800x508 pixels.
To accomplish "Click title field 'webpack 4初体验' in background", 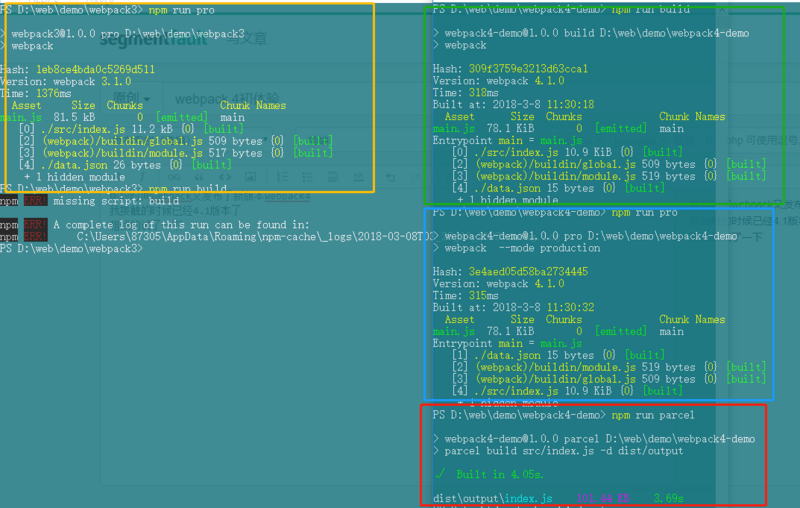I will pos(227,98).
